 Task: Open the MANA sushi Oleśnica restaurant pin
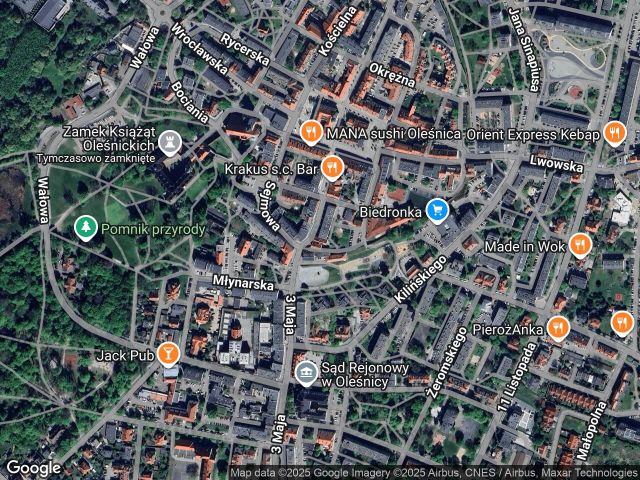pyautogui.click(x=311, y=132)
